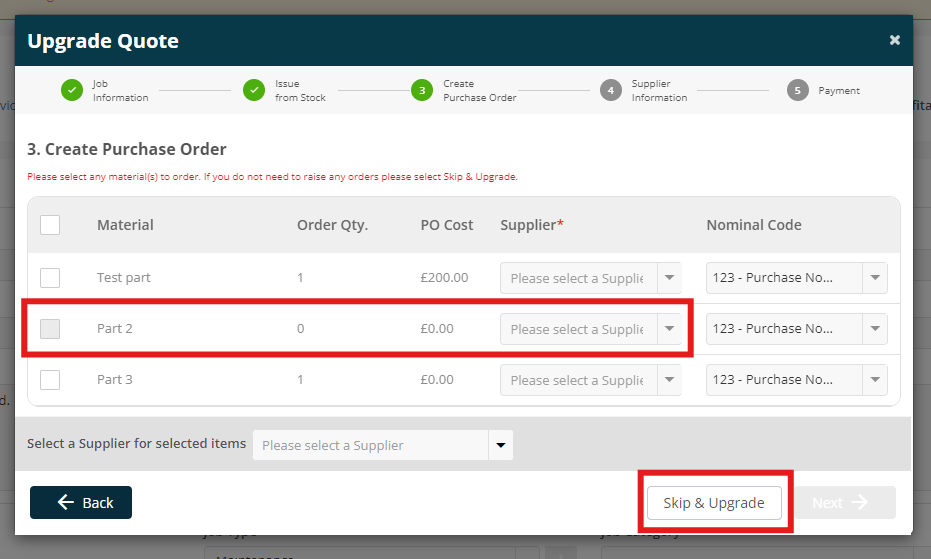
Task: Click the Part 3 material name
Action: point(115,380)
